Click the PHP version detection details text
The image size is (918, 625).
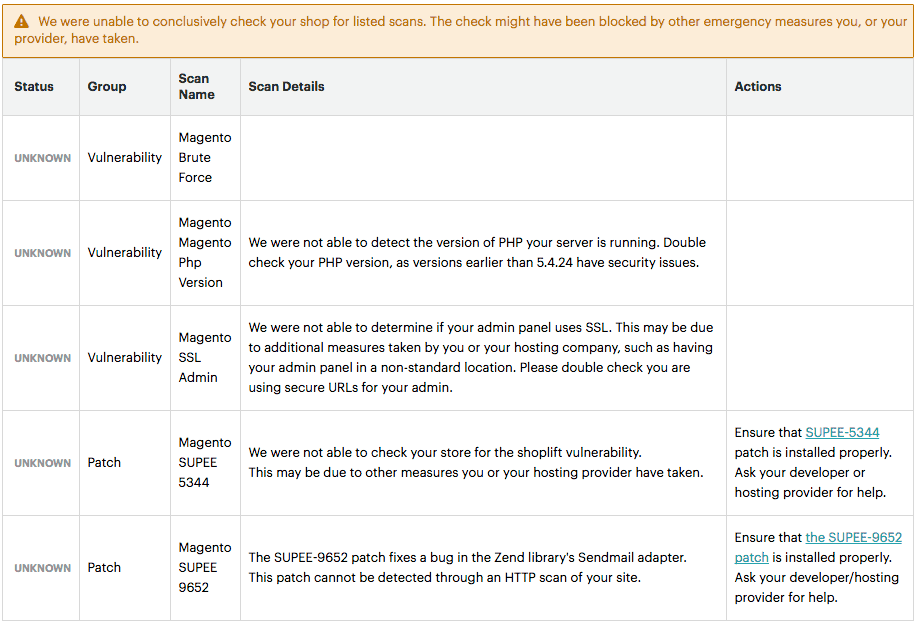[477, 253]
